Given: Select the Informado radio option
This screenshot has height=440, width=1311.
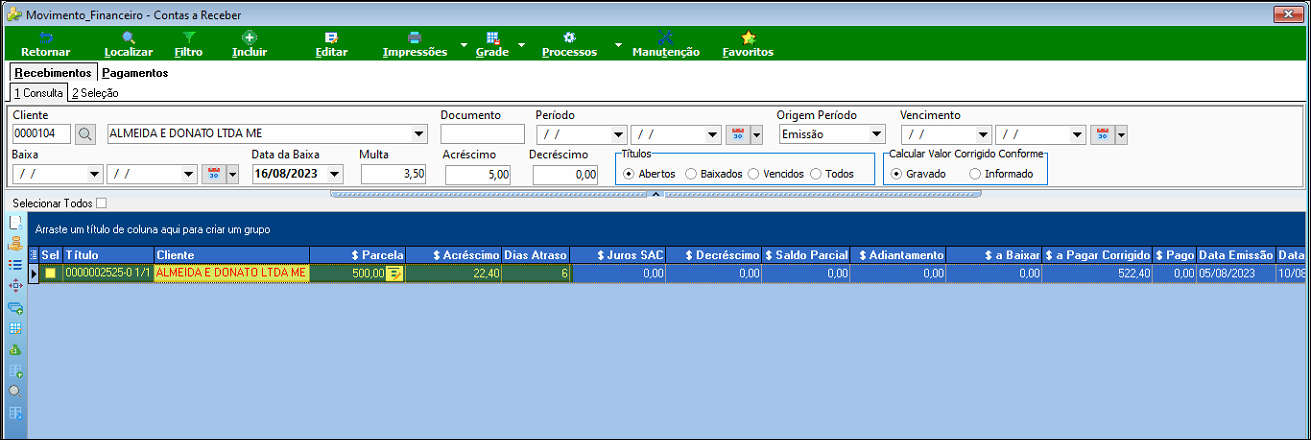Looking at the screenshot, I should pyautogui.click(x=975, y=174).
